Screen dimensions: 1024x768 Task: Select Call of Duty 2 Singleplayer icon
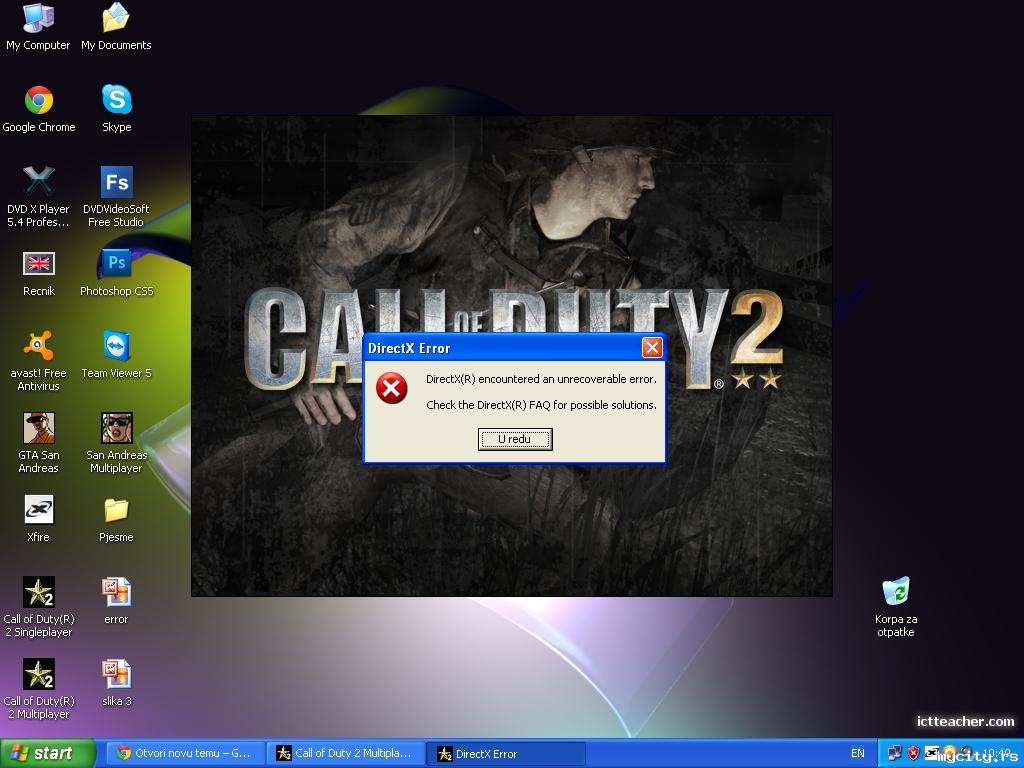[x=39, y=607]
